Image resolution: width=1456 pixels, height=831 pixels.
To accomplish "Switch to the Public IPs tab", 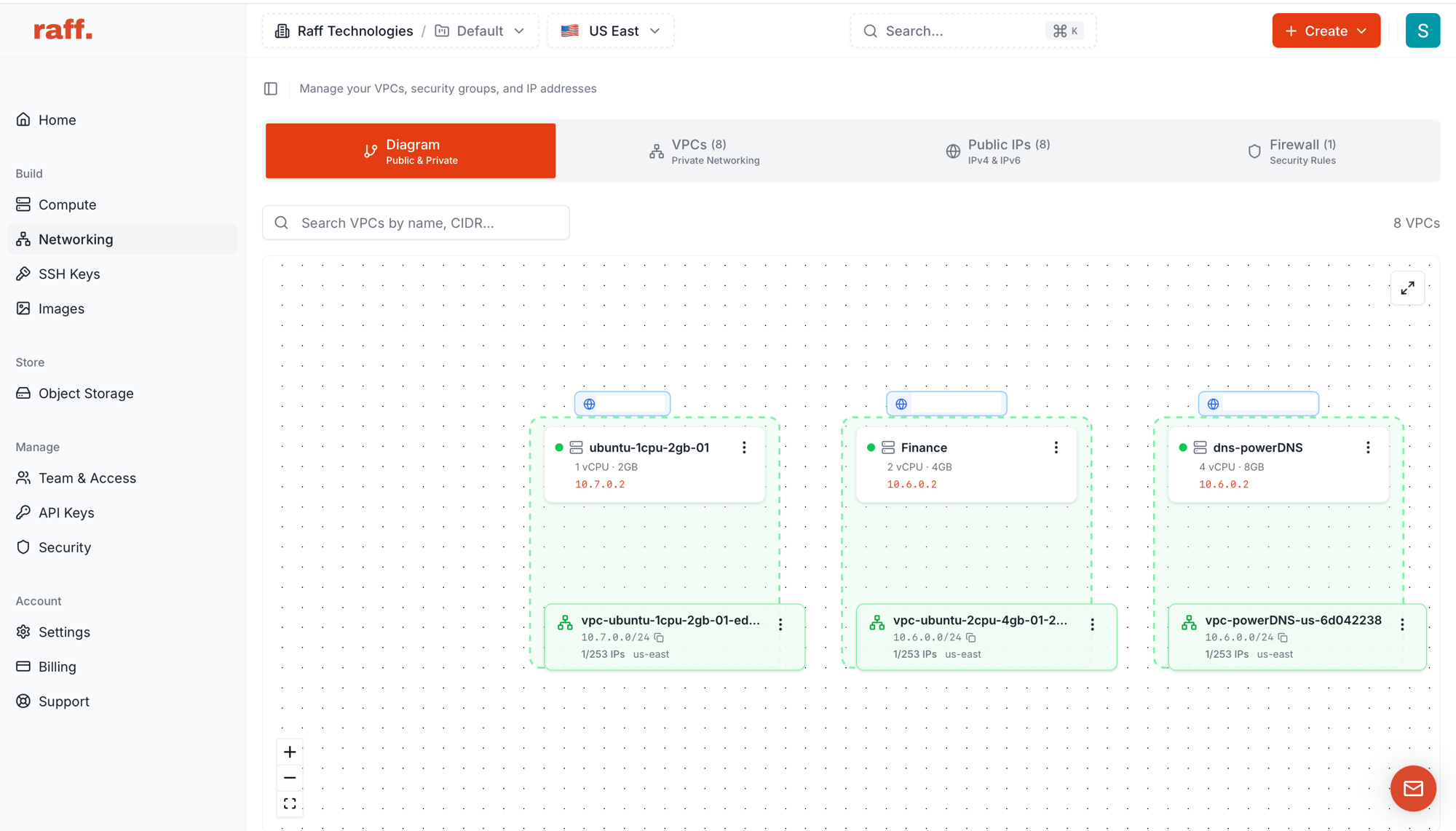I will click(x=997, y=151).
